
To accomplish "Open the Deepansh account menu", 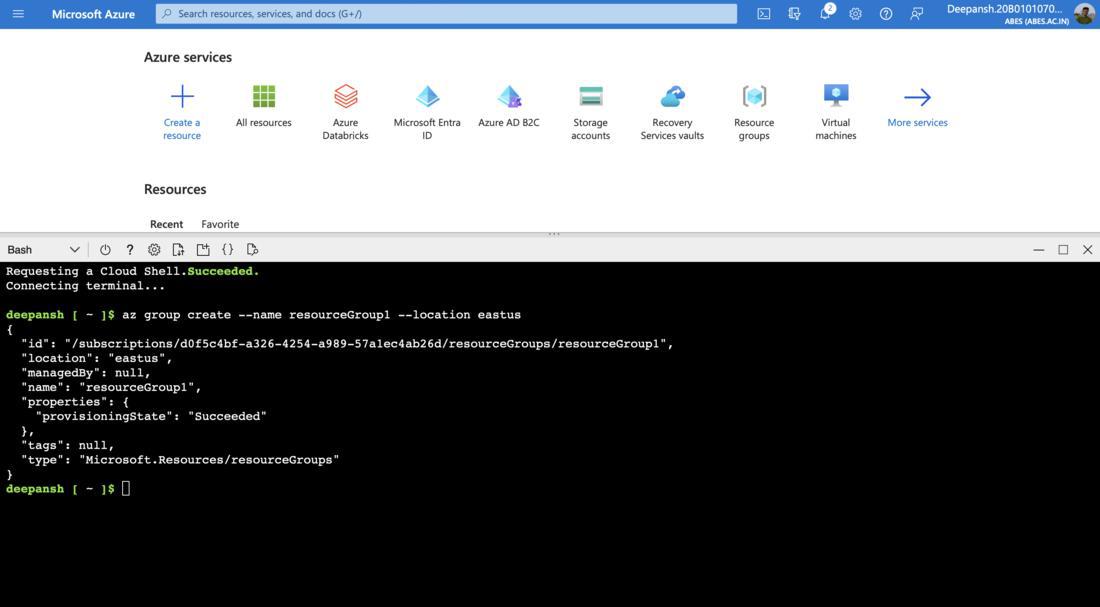I will tap(1008, 14).
